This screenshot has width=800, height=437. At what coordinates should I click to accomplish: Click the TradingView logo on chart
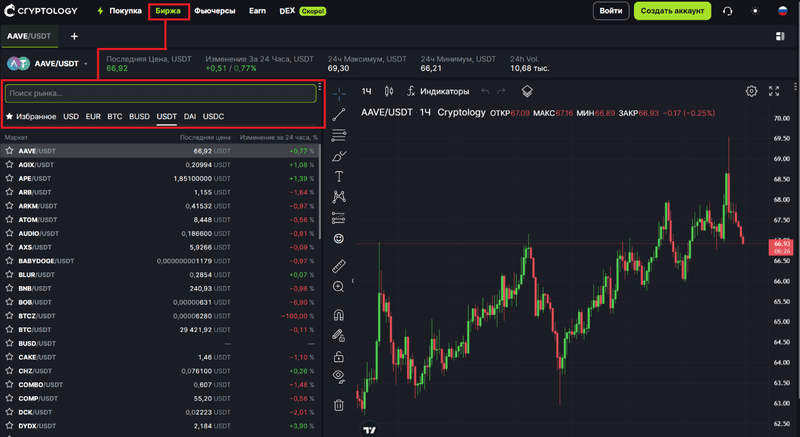tap(370, 430)
